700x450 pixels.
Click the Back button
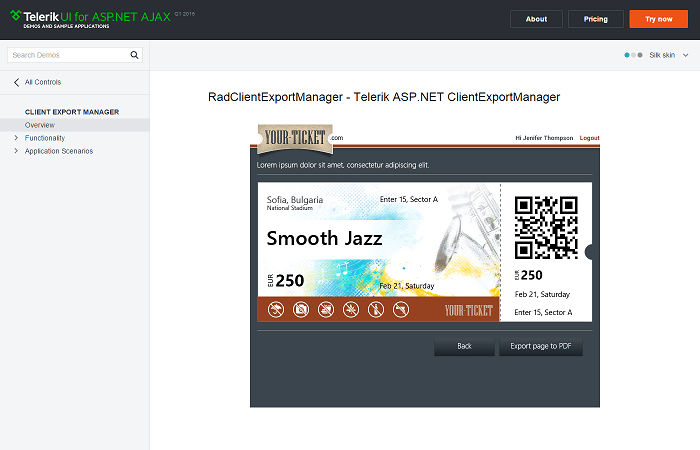click(464, 346)
